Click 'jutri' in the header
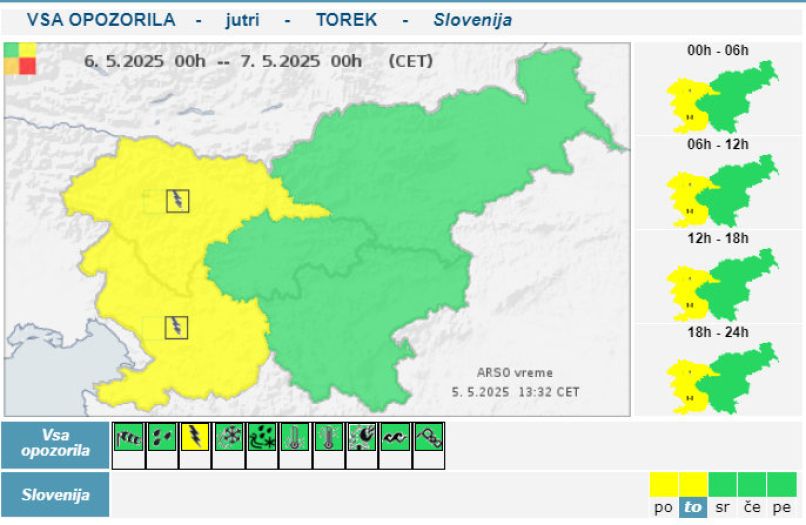Viewport: 806px width, 525px height. click(x=242, y=20)
